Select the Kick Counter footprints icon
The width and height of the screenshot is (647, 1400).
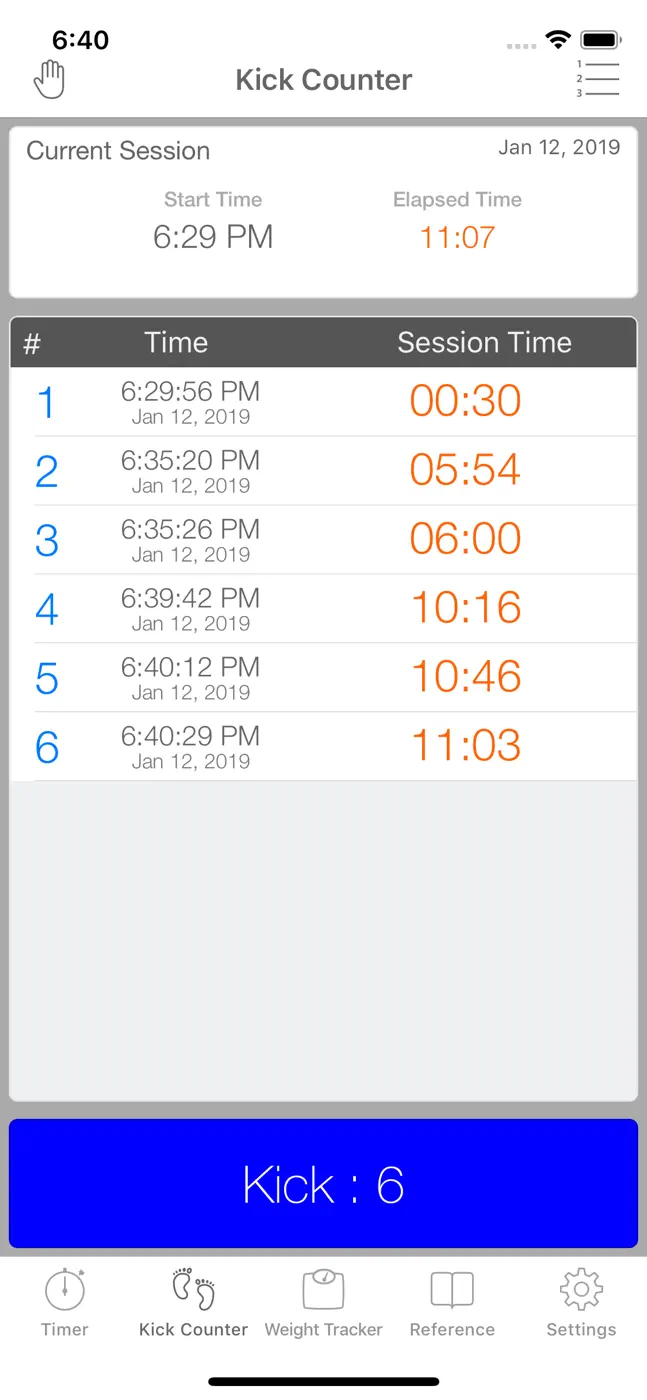[x=194, y=1290]
